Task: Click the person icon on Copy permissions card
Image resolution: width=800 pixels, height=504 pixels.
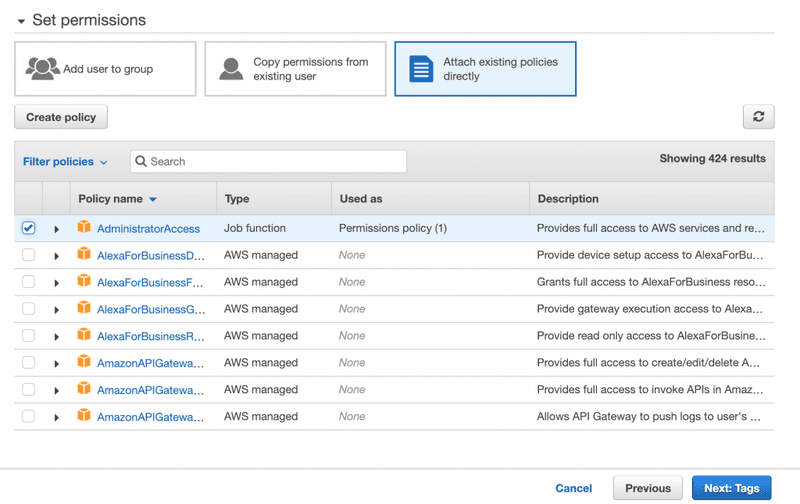Action: 231,69
